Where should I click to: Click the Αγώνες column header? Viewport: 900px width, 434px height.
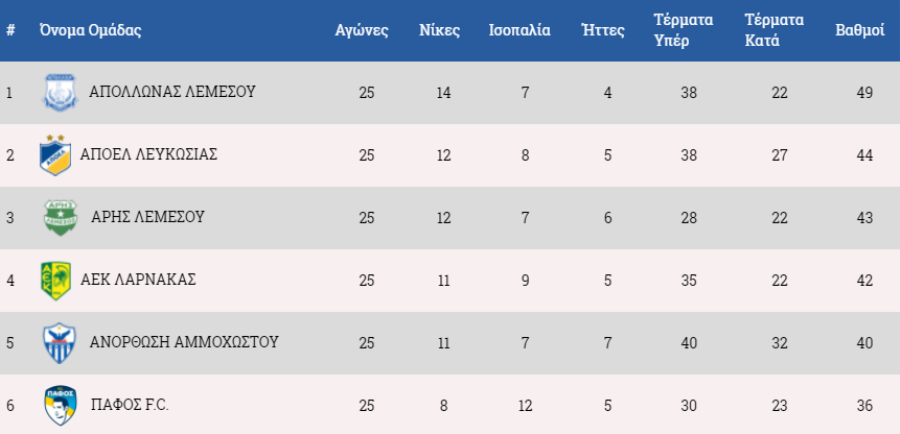tap(362, 30)
